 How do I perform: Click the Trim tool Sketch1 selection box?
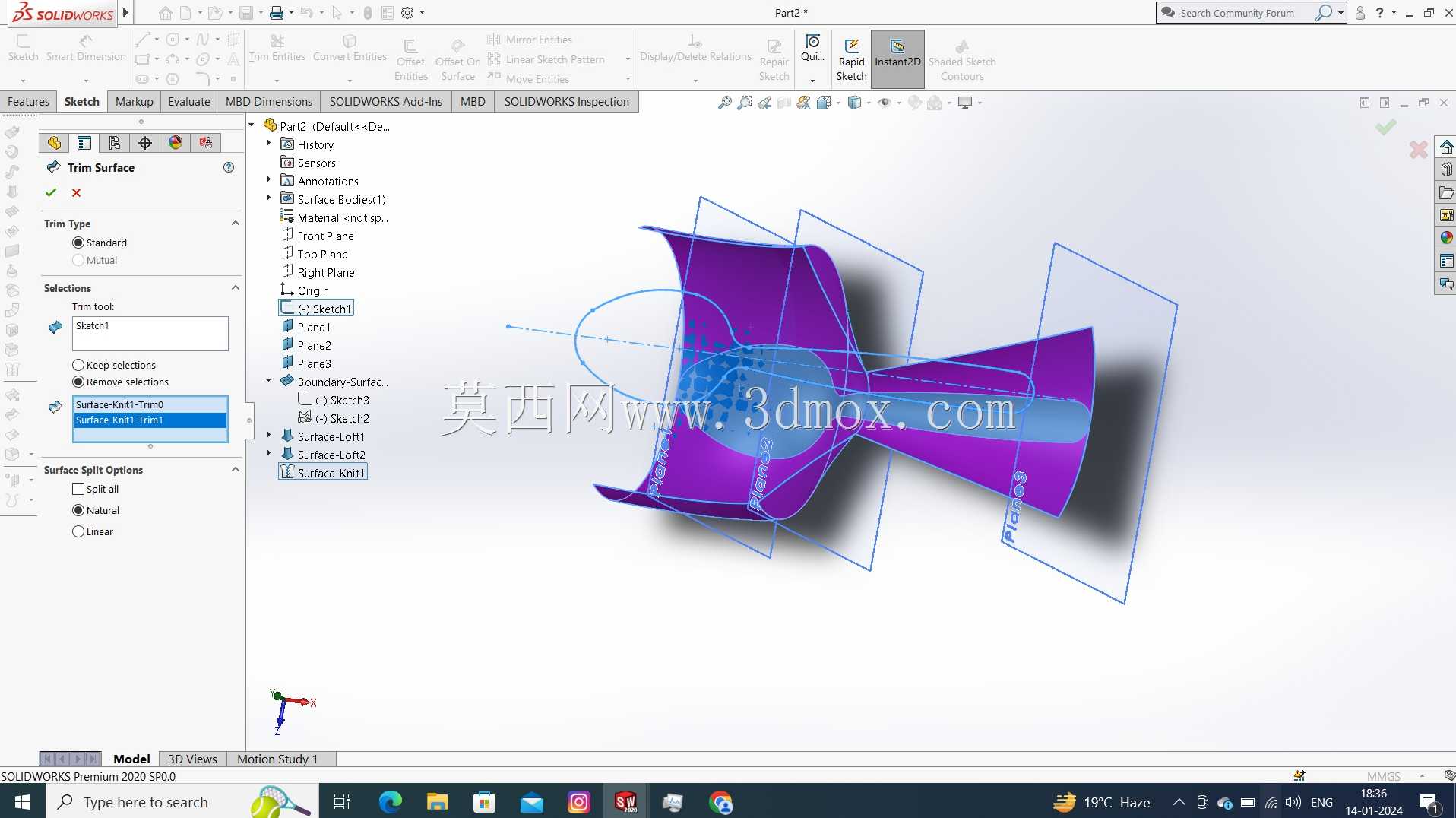coord(150,334)
